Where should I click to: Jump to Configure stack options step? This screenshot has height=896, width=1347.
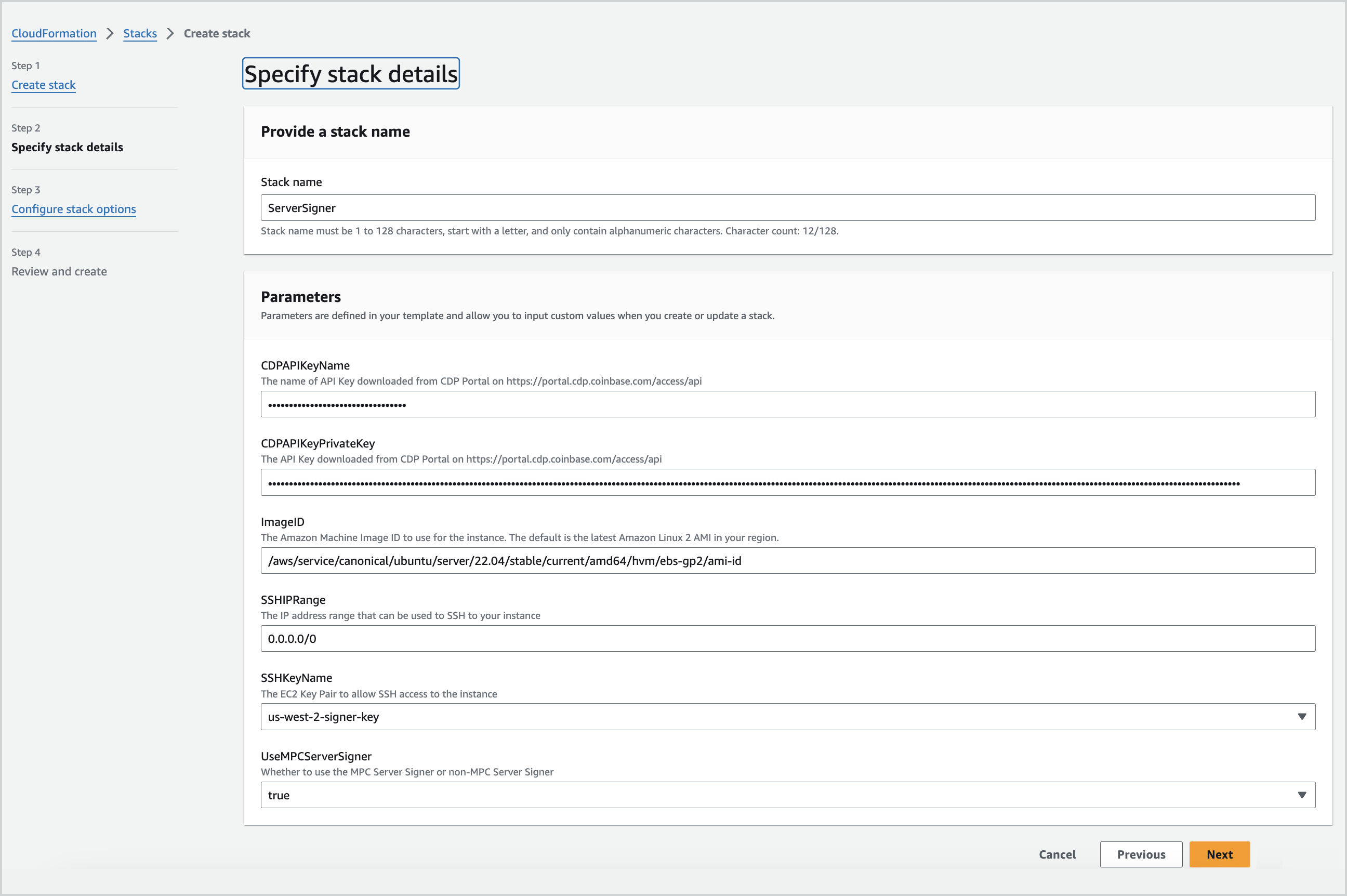click(74, 208)
